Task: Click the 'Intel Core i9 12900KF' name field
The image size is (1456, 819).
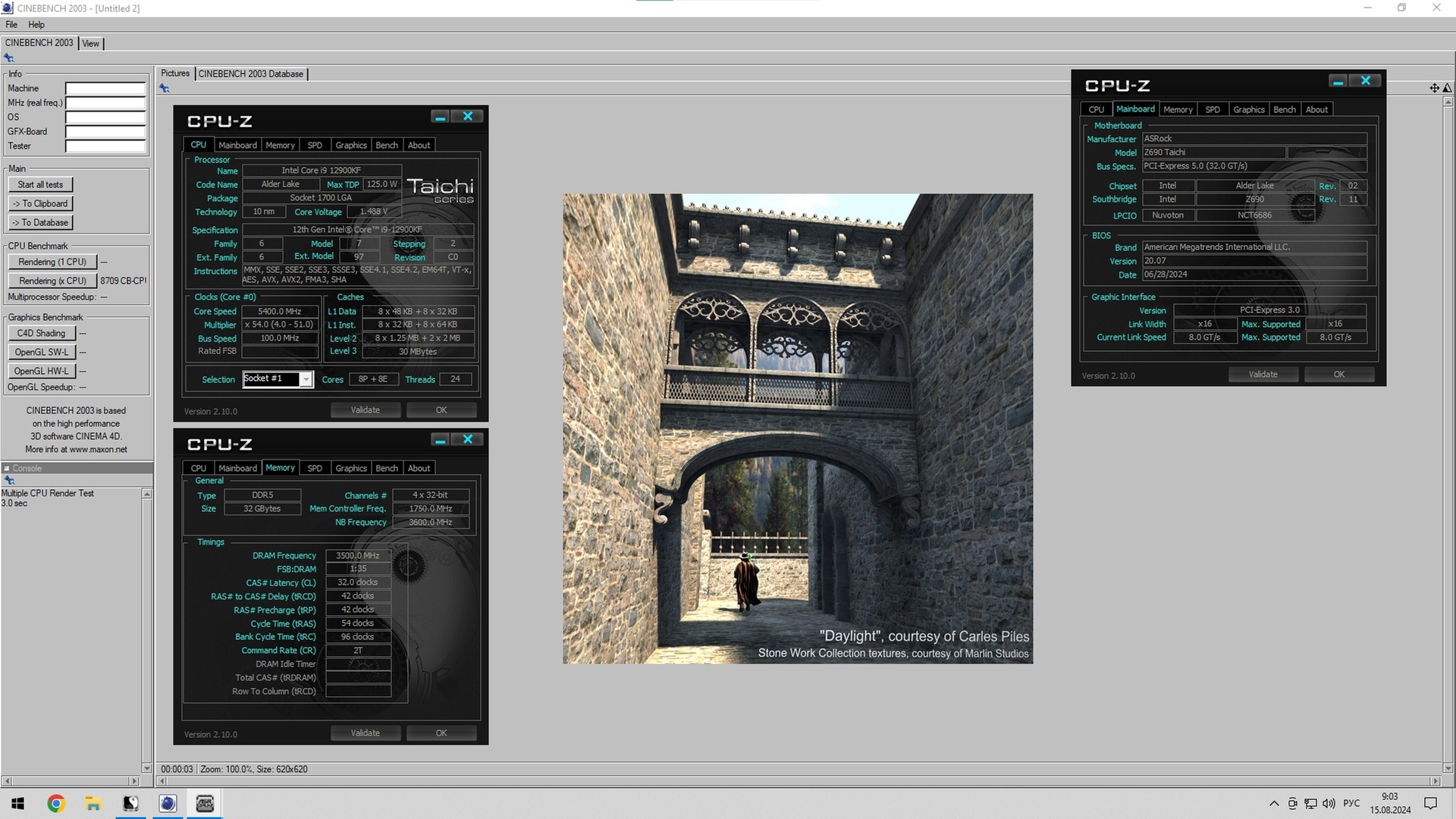Action: coord(321,171)
